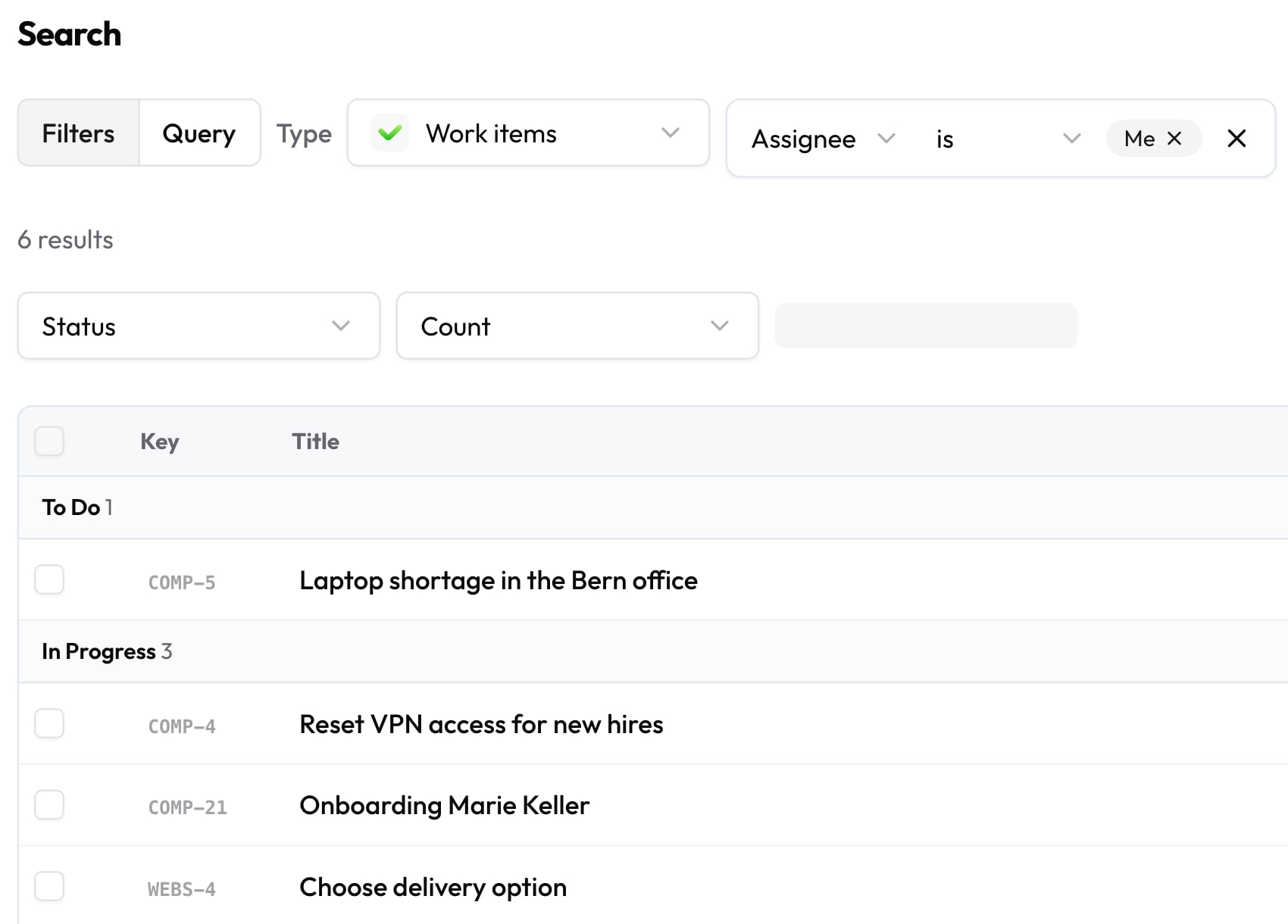Check the COMP-21 row checkbox
This screenshot has height=924, width=1288.
point(49,804)
